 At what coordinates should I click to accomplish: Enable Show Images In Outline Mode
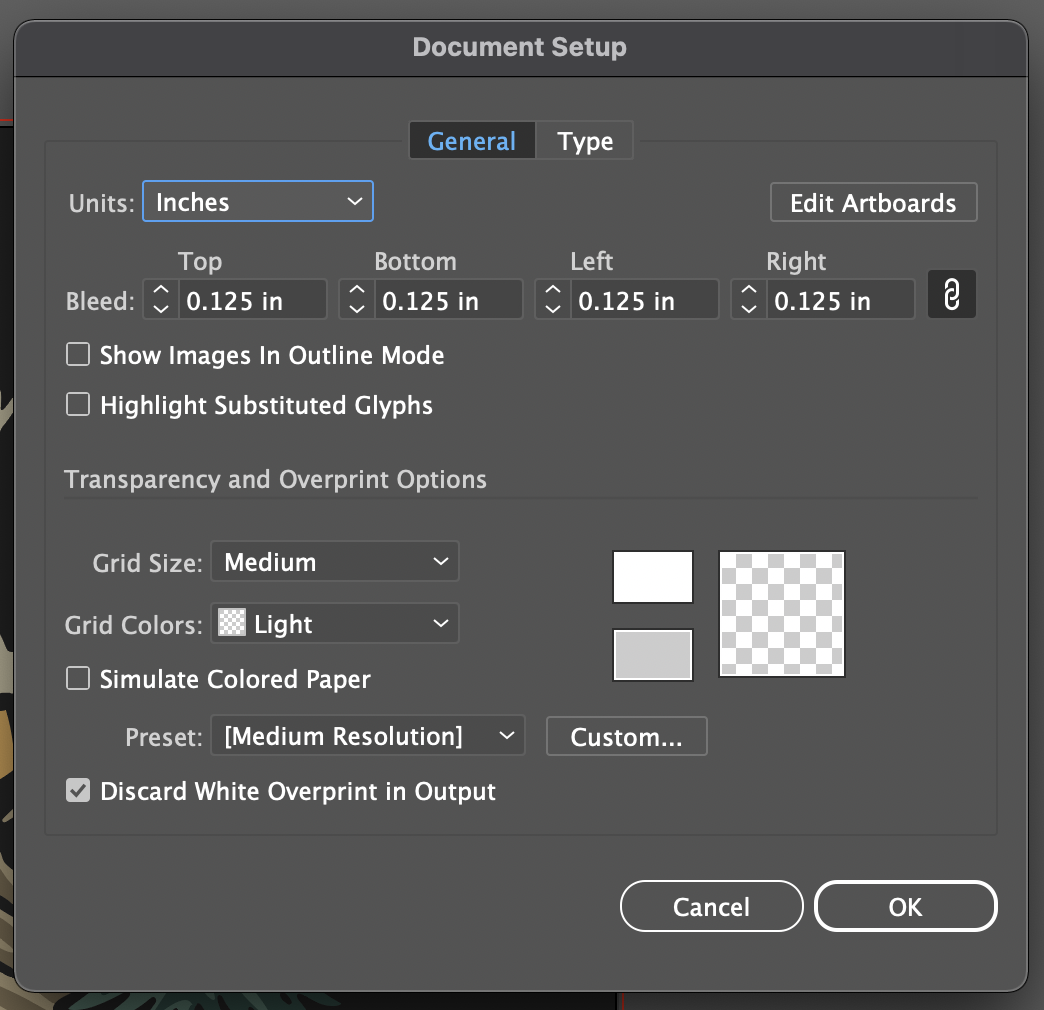(77, 353)
